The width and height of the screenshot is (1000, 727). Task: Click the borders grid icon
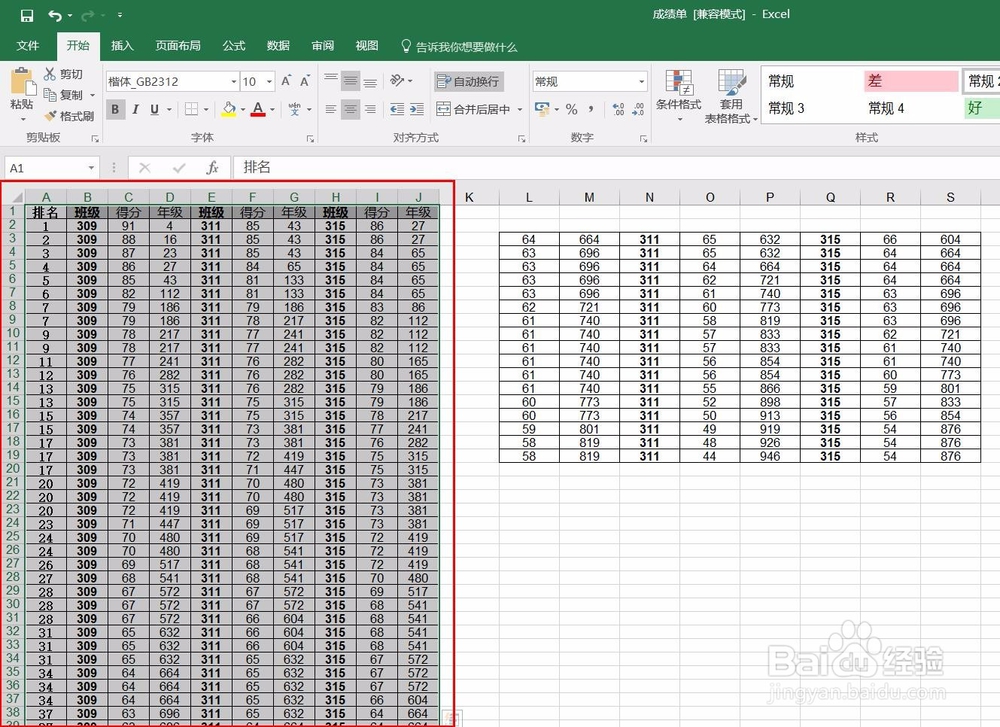click(x=191, y=109)
